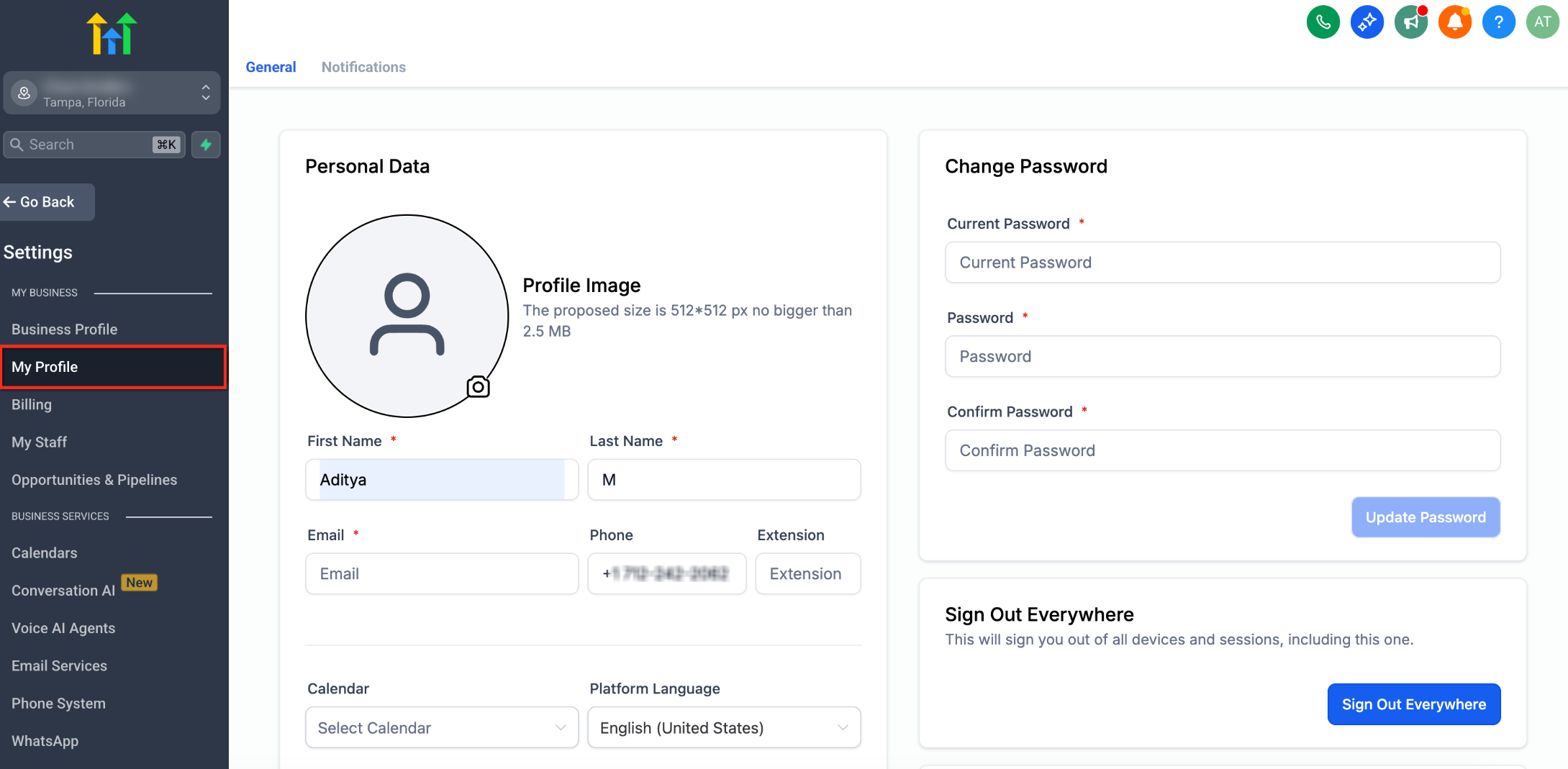The width and height of the screenshot is (1568, 769).
Task: Open the AT user avatar menu
Action: (x=1542, y=22)
